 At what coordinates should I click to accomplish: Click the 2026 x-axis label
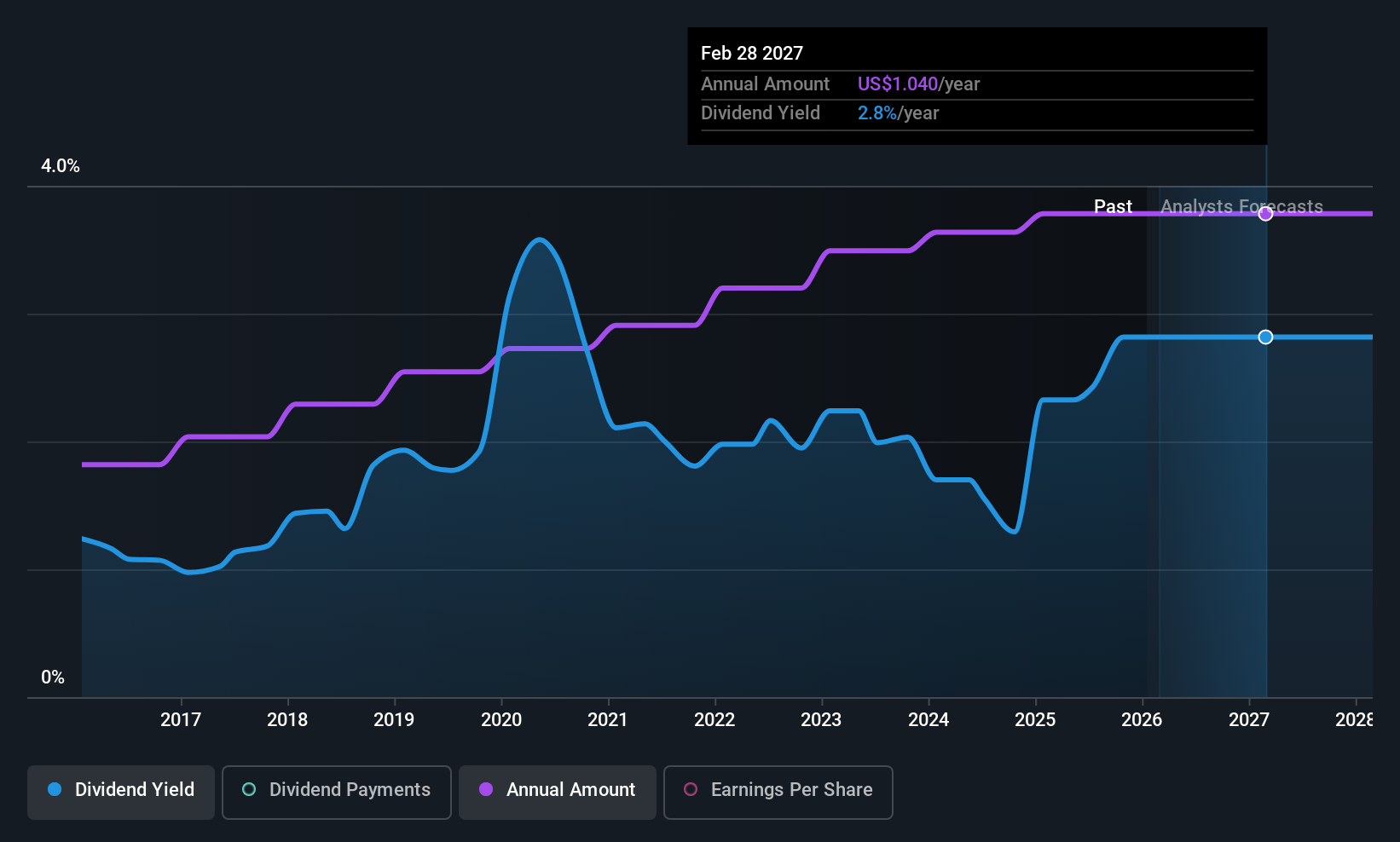click(1142, 720)
